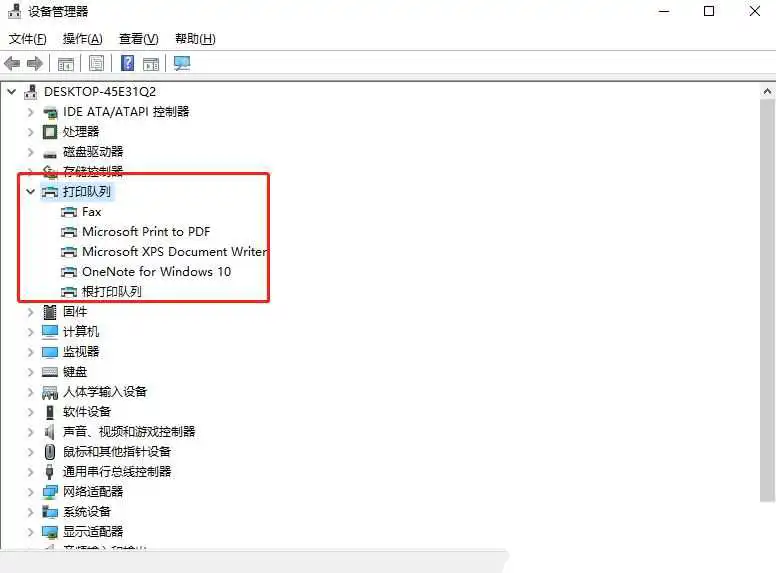
Task: Expand the 固件 category
Action: click(x=30, y=312)
